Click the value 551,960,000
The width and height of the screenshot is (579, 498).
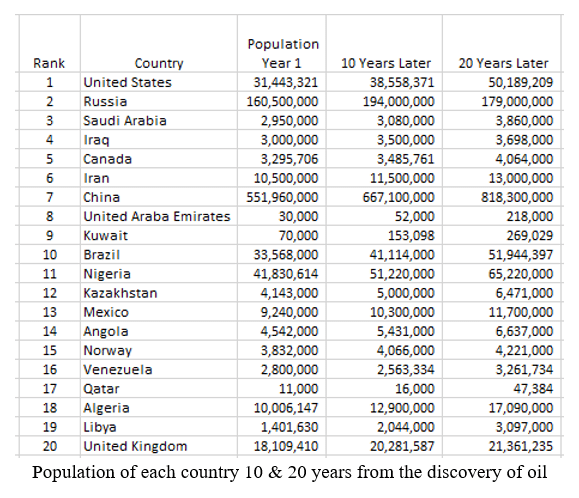(282, 198)
